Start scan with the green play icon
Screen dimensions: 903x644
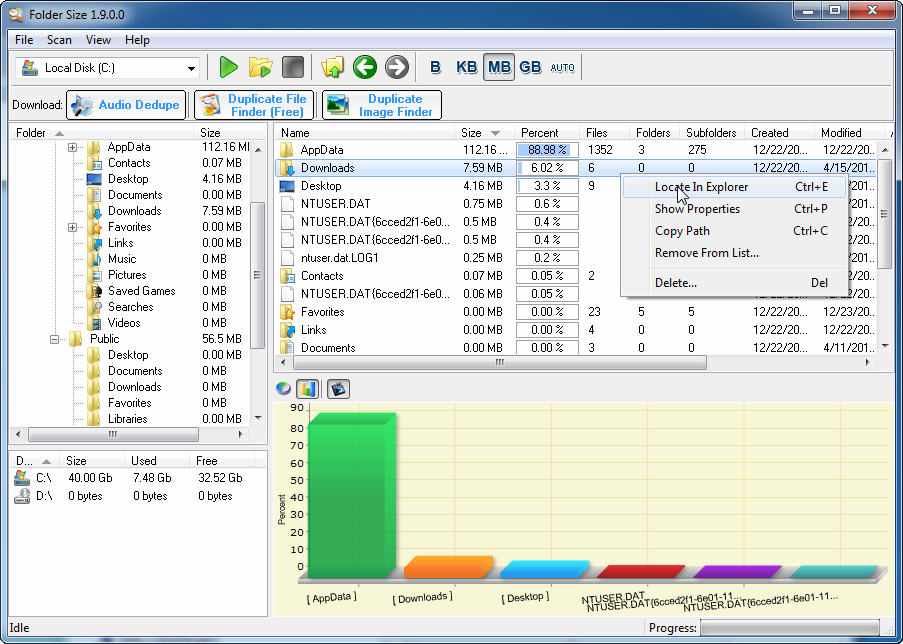(229, 67)
